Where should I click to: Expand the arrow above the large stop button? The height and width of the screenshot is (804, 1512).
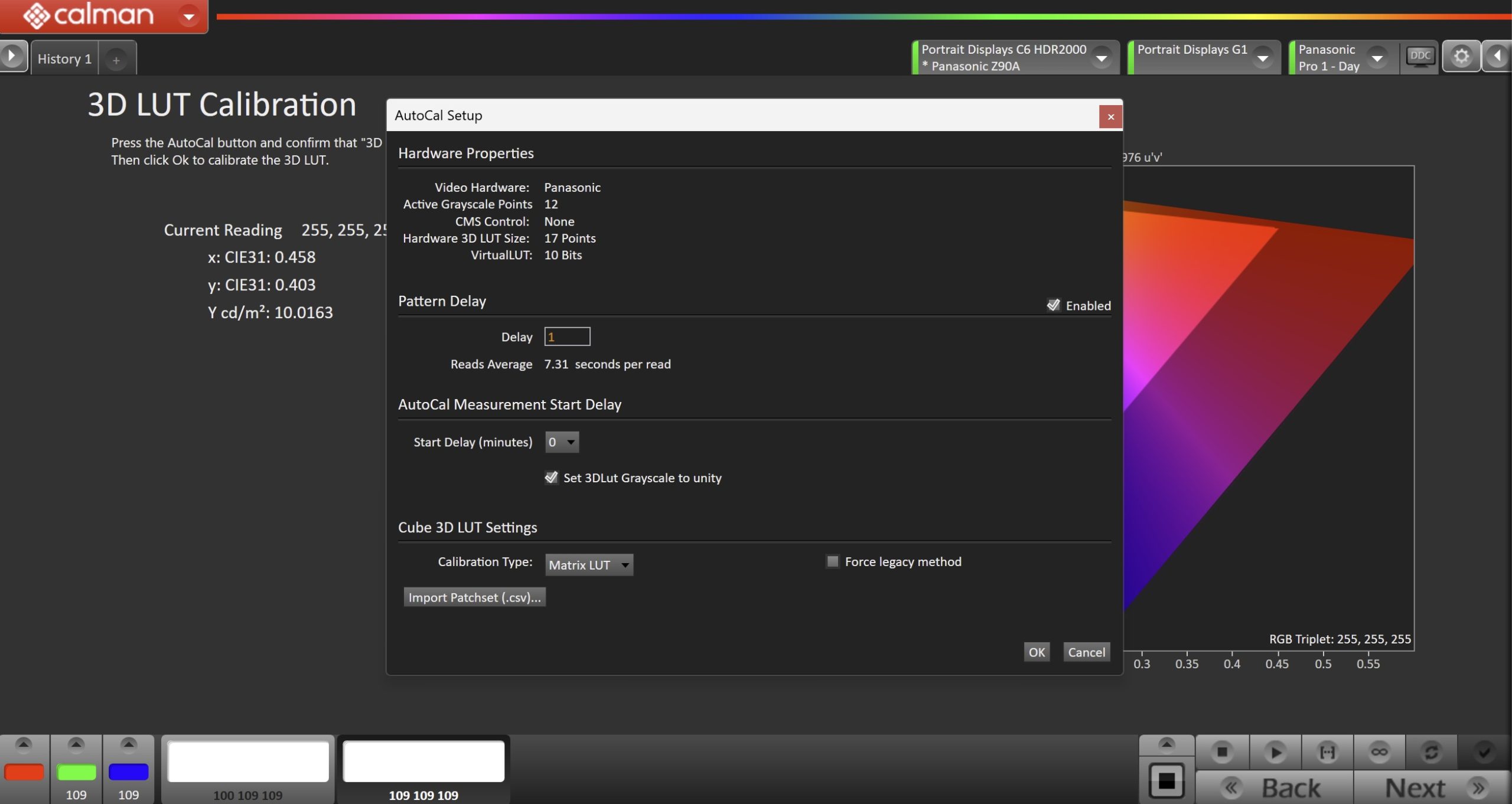(x=1166, y=744)
